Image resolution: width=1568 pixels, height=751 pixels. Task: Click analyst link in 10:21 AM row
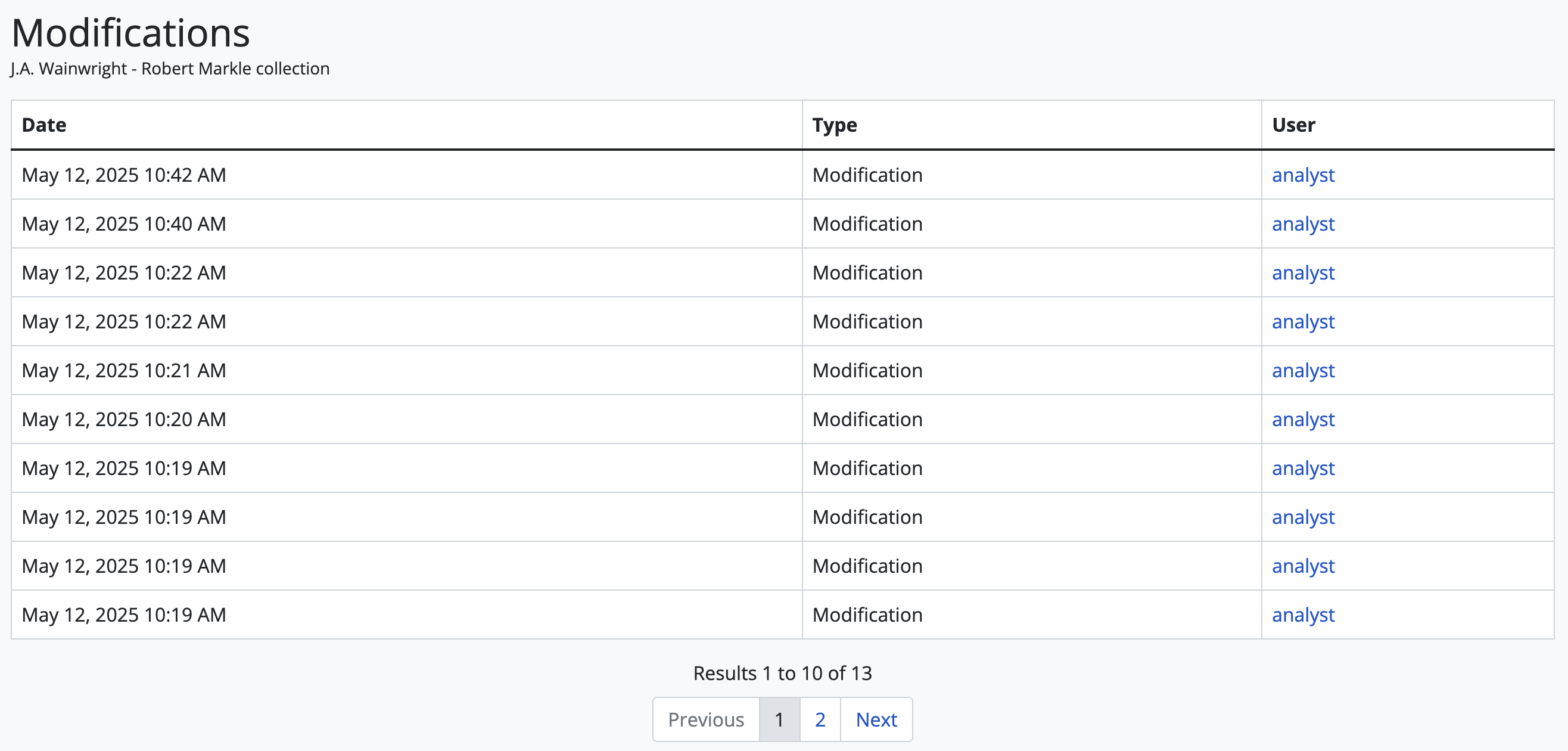click(x=1303, y=370)
